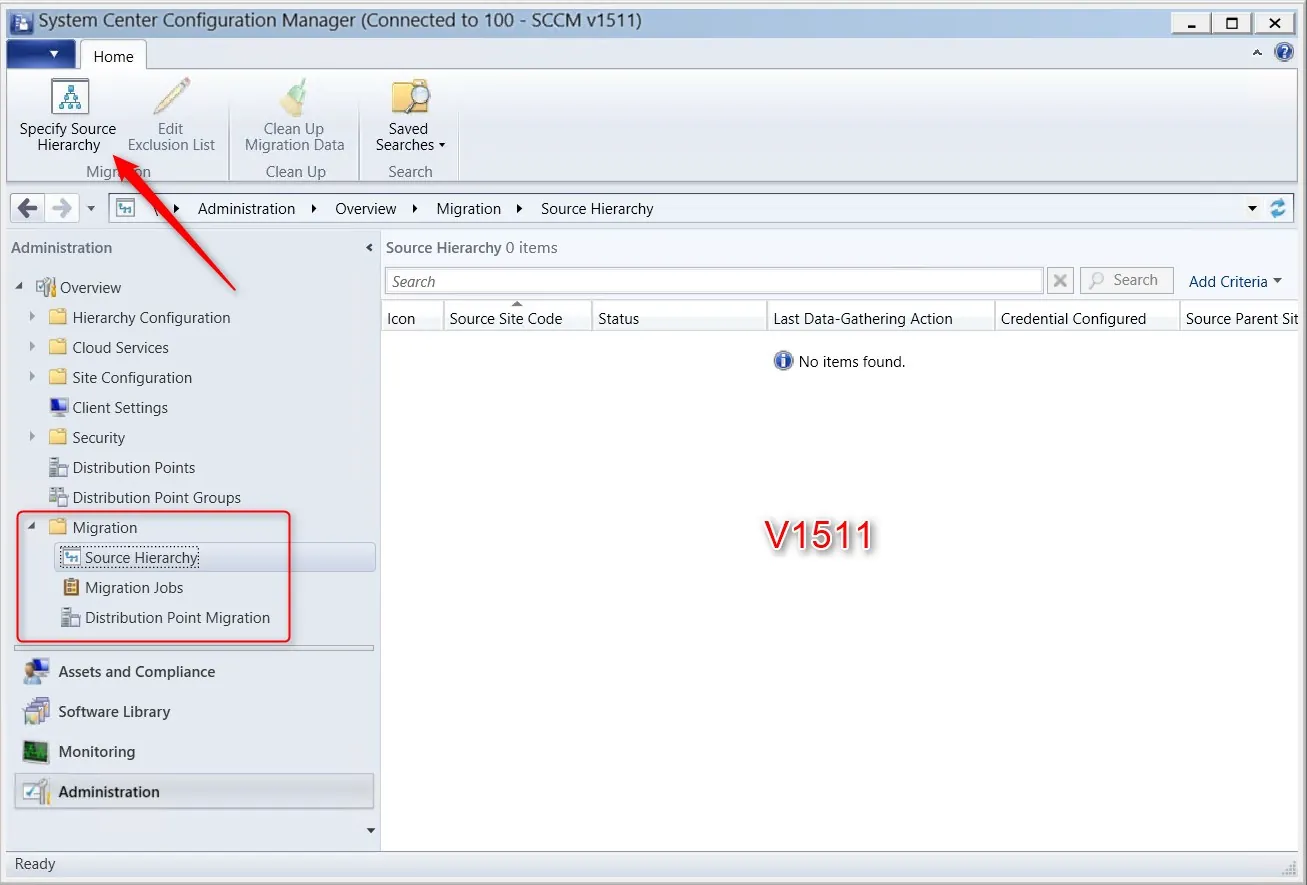Image resolution: width=1307 pixels, height=885 pixels.
Task: Click the Assets and Compliance workspace icon
Action: click(x=37, y=671)
